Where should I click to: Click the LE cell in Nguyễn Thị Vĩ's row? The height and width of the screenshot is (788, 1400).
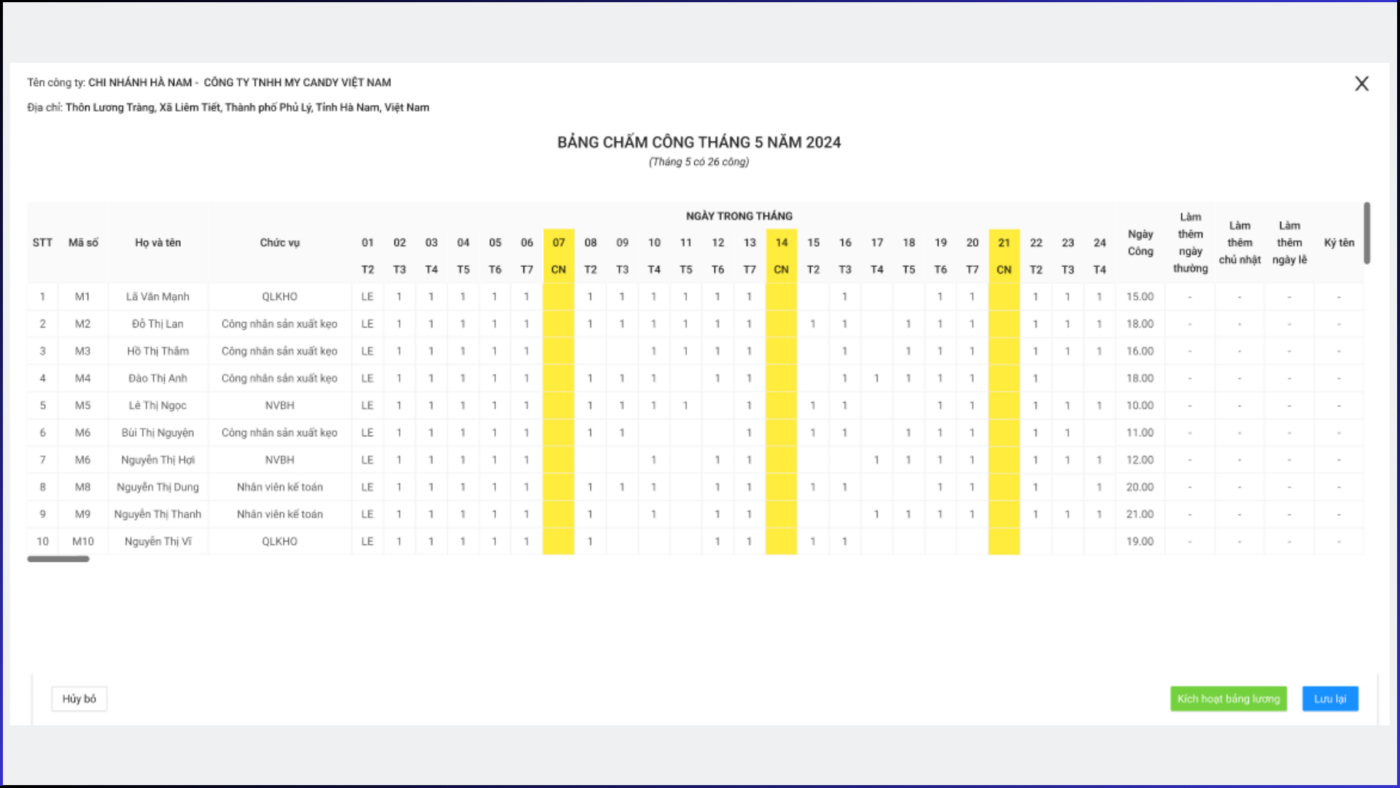367,541
